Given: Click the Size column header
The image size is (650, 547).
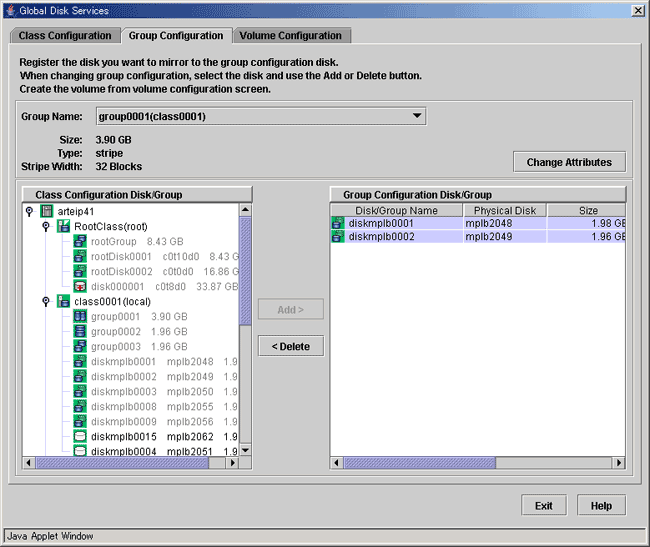Looking at the screenshot, I should (x=587, y=210).
